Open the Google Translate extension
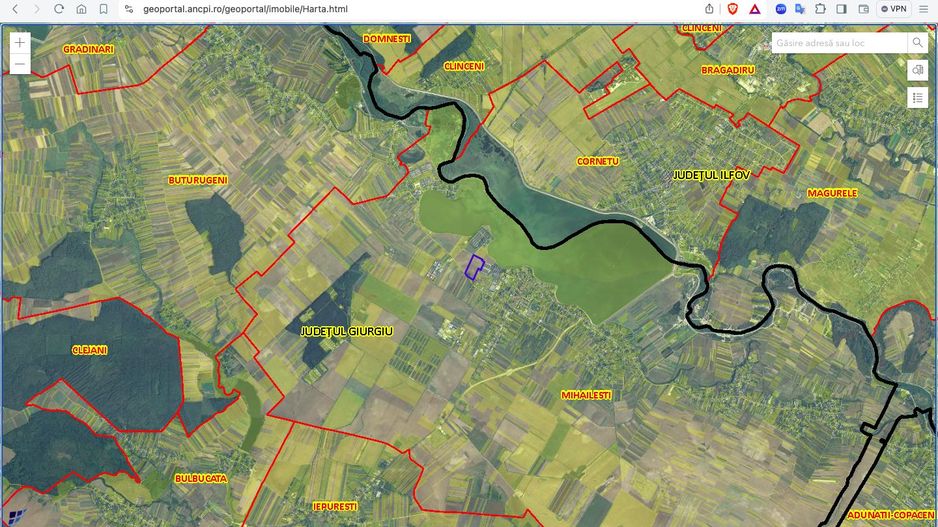 tap(800, 9)
